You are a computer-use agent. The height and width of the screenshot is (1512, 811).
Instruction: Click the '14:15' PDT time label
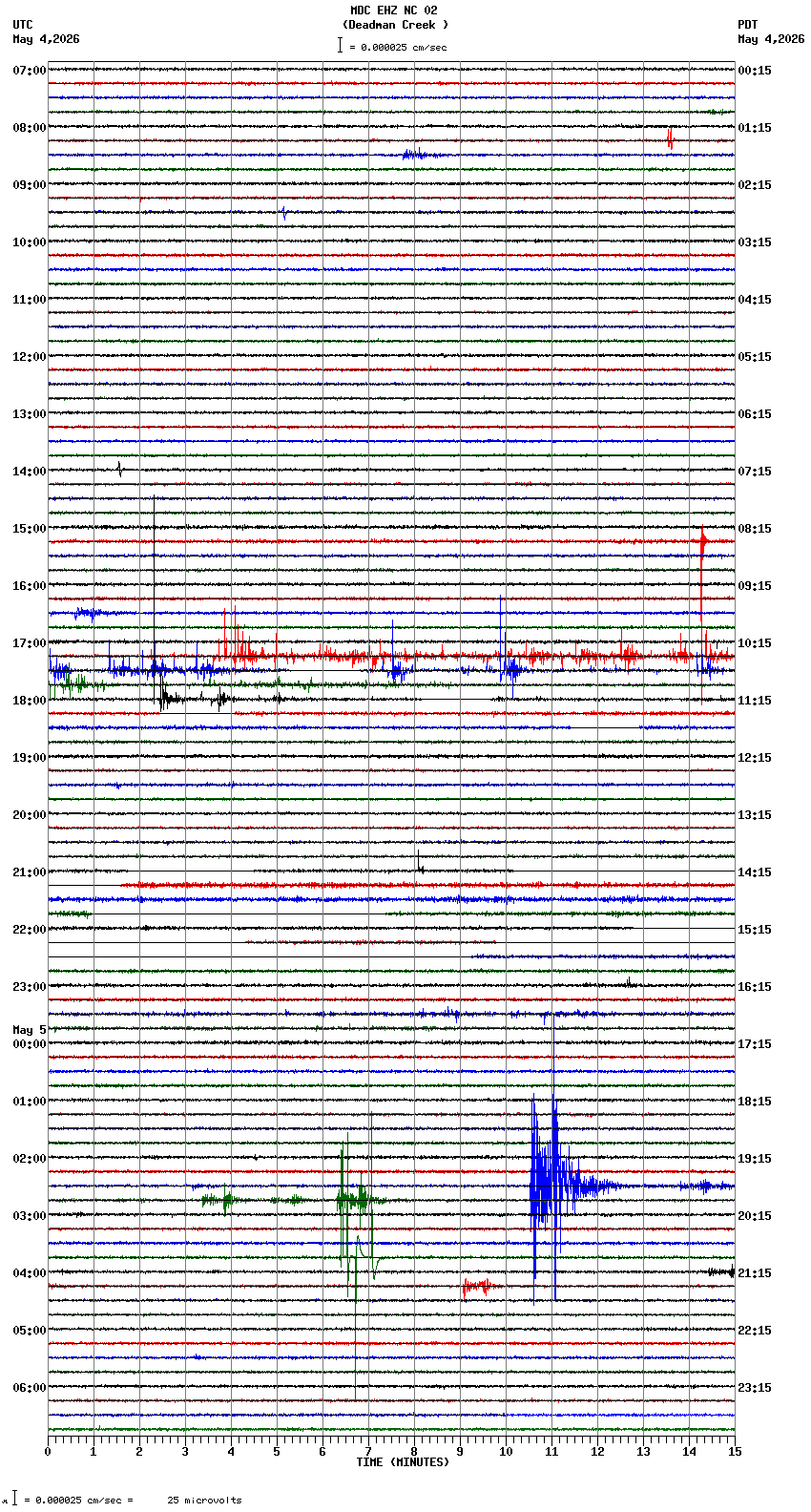(x=754, y=872)
